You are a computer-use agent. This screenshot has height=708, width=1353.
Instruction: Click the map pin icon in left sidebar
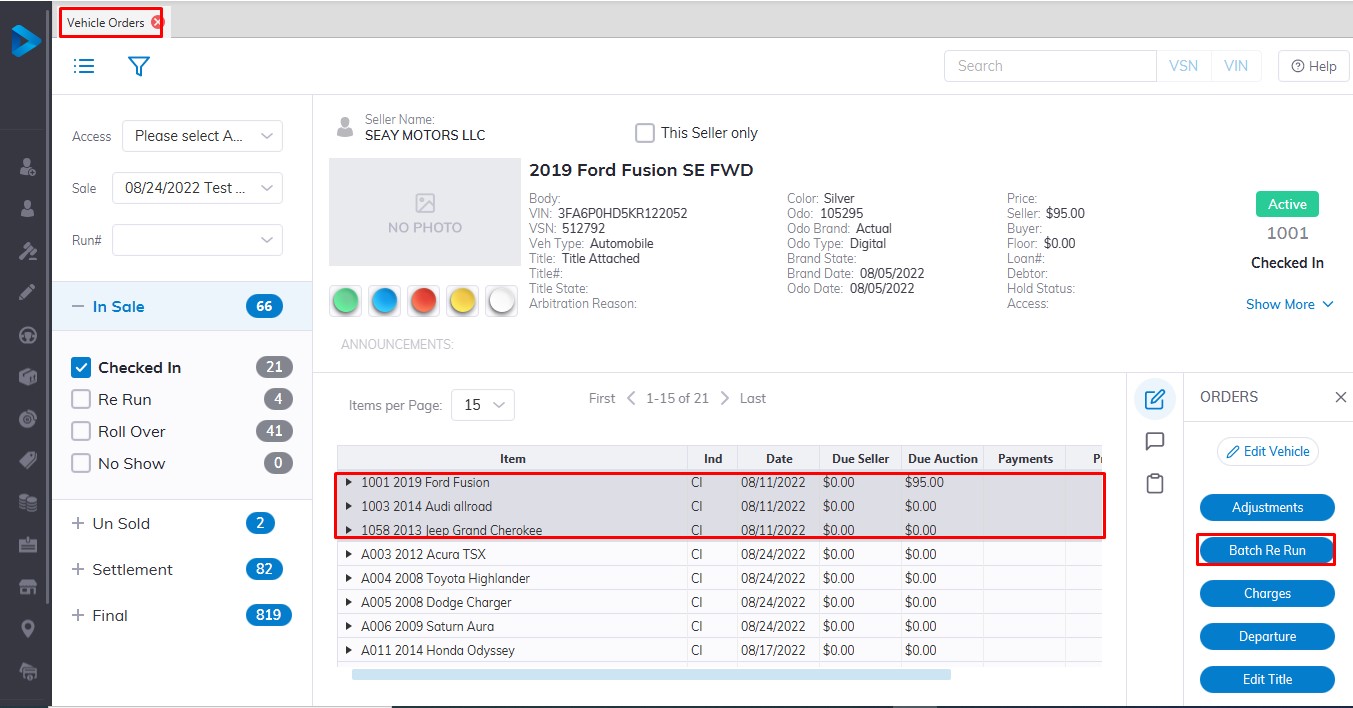point(28,628)
